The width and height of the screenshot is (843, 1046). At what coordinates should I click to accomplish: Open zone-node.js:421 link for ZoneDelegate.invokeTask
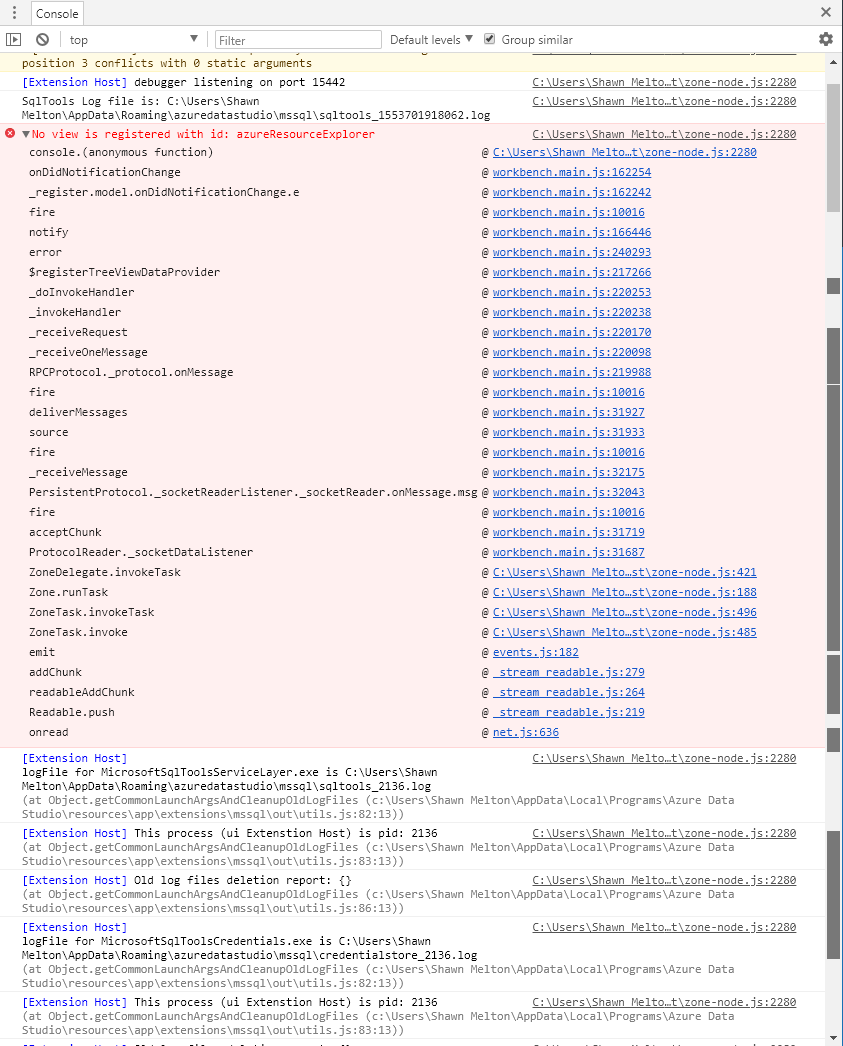coord(624,572)
